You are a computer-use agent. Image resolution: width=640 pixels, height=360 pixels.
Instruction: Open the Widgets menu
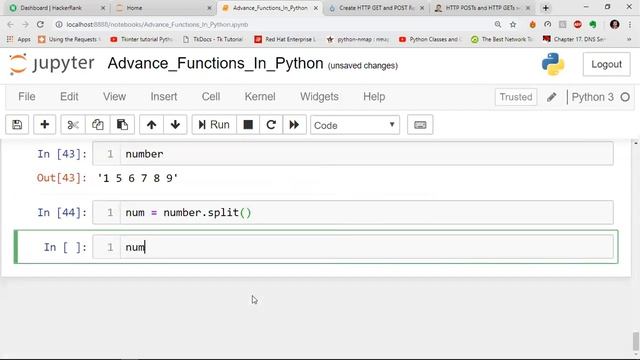pos(319,97)
